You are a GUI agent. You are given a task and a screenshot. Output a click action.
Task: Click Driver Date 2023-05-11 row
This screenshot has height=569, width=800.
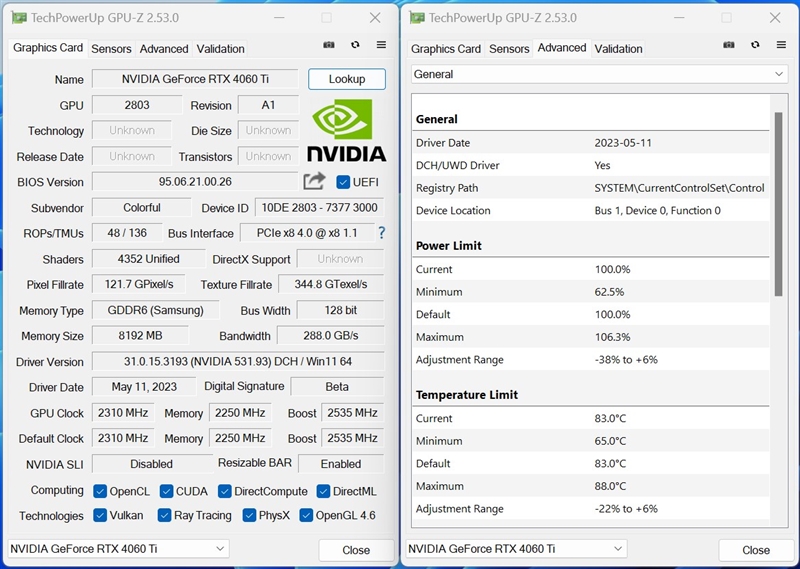tap(591, 143)
